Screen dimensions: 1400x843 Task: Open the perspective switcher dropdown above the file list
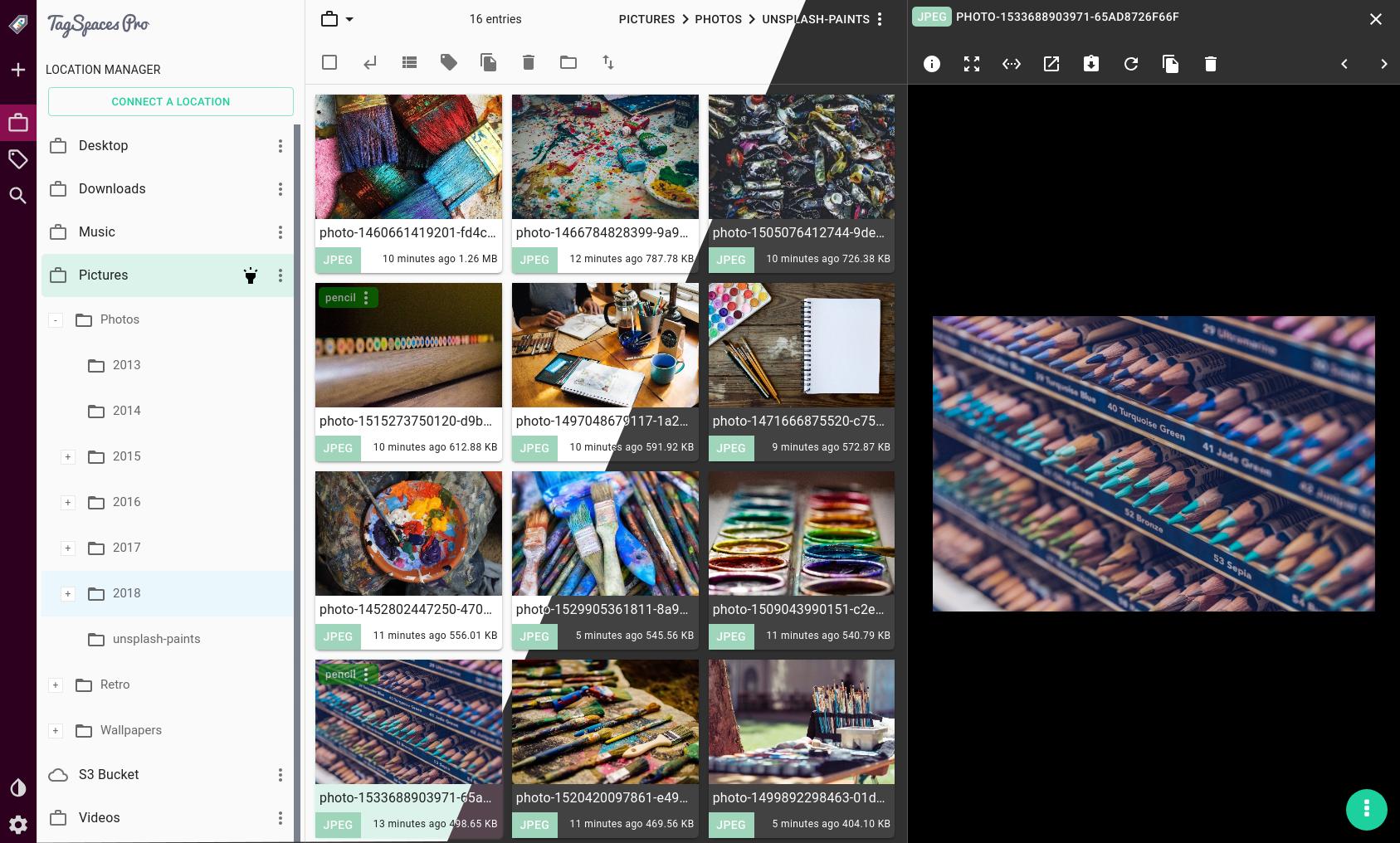pos(336,18)
